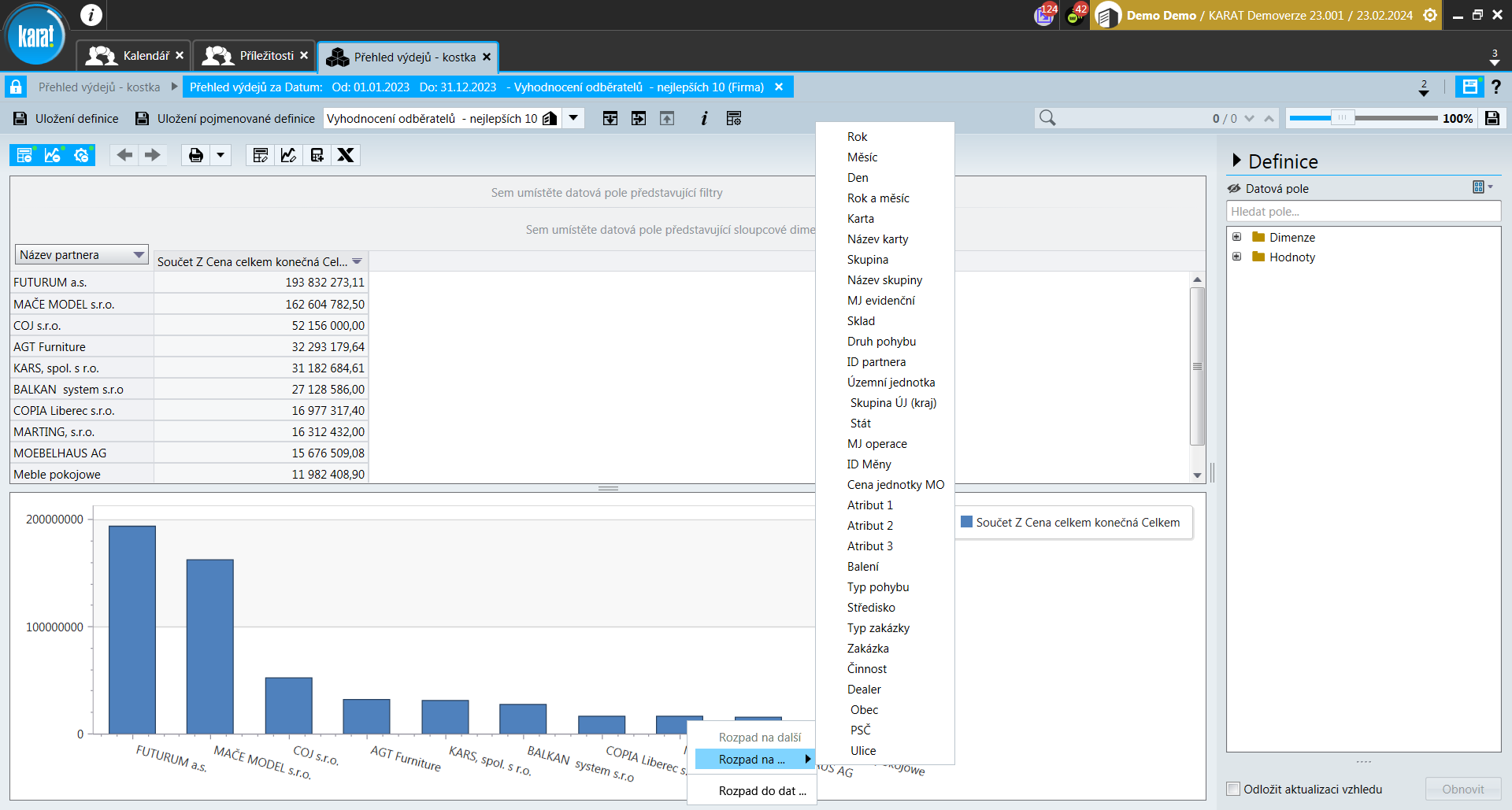The width and height of the screenshot is (1512, 810).
Task: Open the named definition dropdown arrow
Action: [x=574, y=118]
